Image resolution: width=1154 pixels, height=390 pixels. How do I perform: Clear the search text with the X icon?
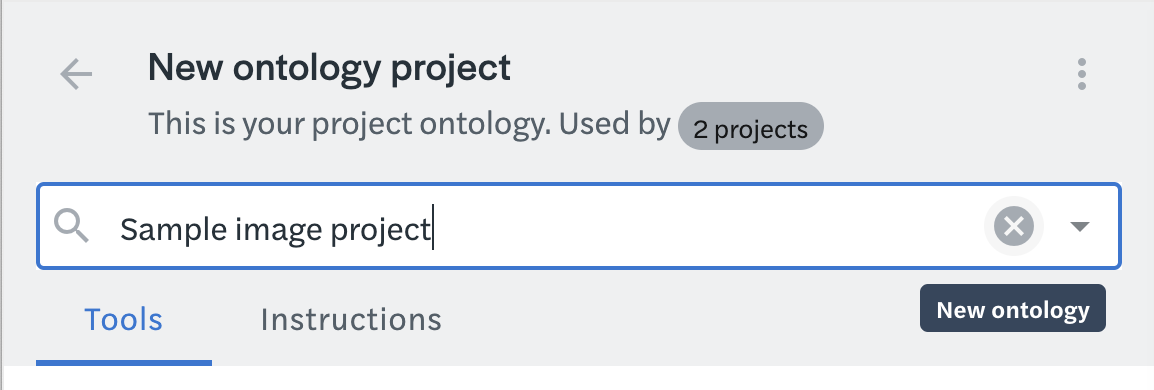pyautogui.click(x=1013, y=226)
